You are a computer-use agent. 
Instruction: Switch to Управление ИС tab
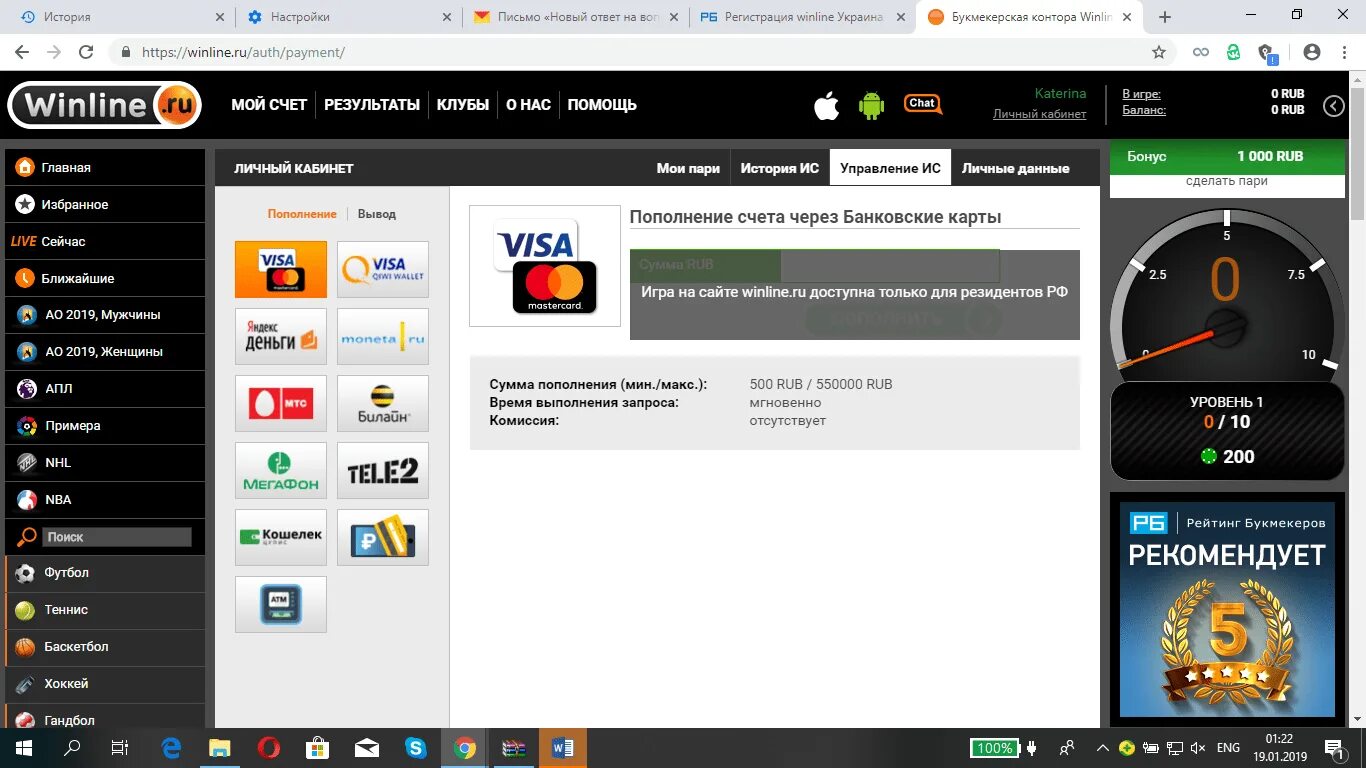click(890, 168)
